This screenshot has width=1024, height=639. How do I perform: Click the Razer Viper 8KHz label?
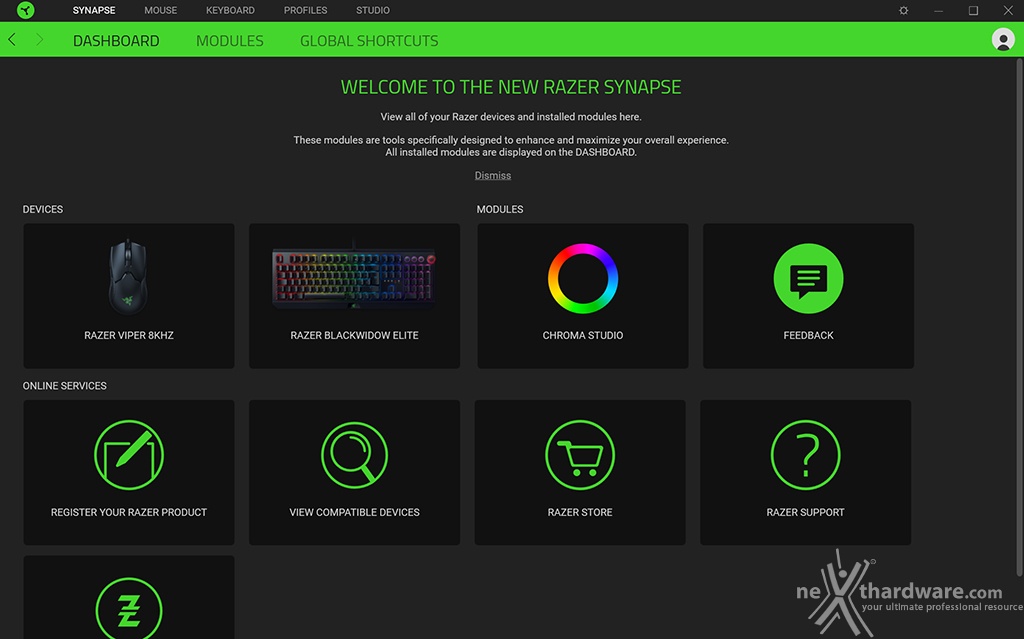point(129,335)
